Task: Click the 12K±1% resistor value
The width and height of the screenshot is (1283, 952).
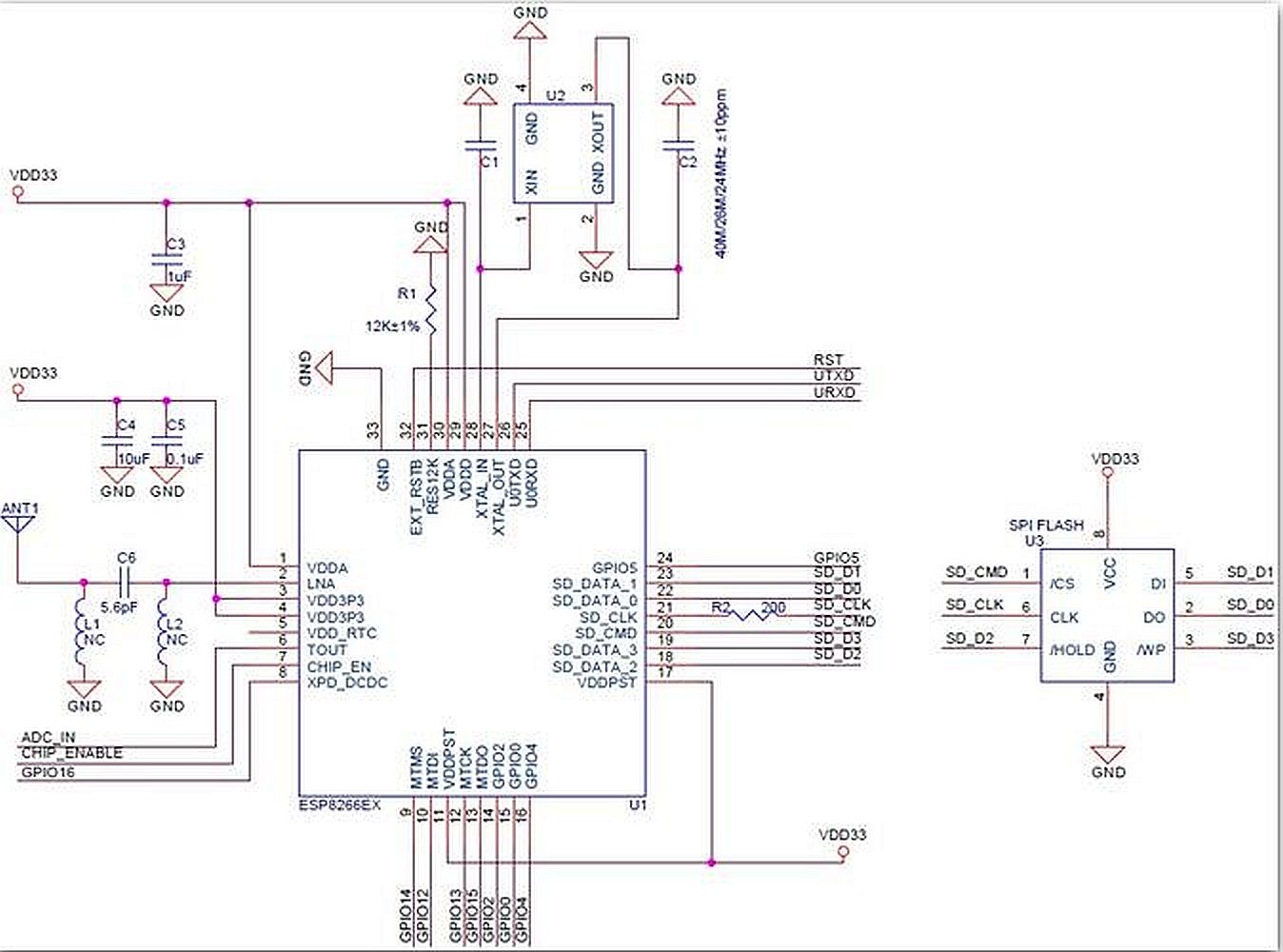Action: pyautogui.click(x=392, y=326)
